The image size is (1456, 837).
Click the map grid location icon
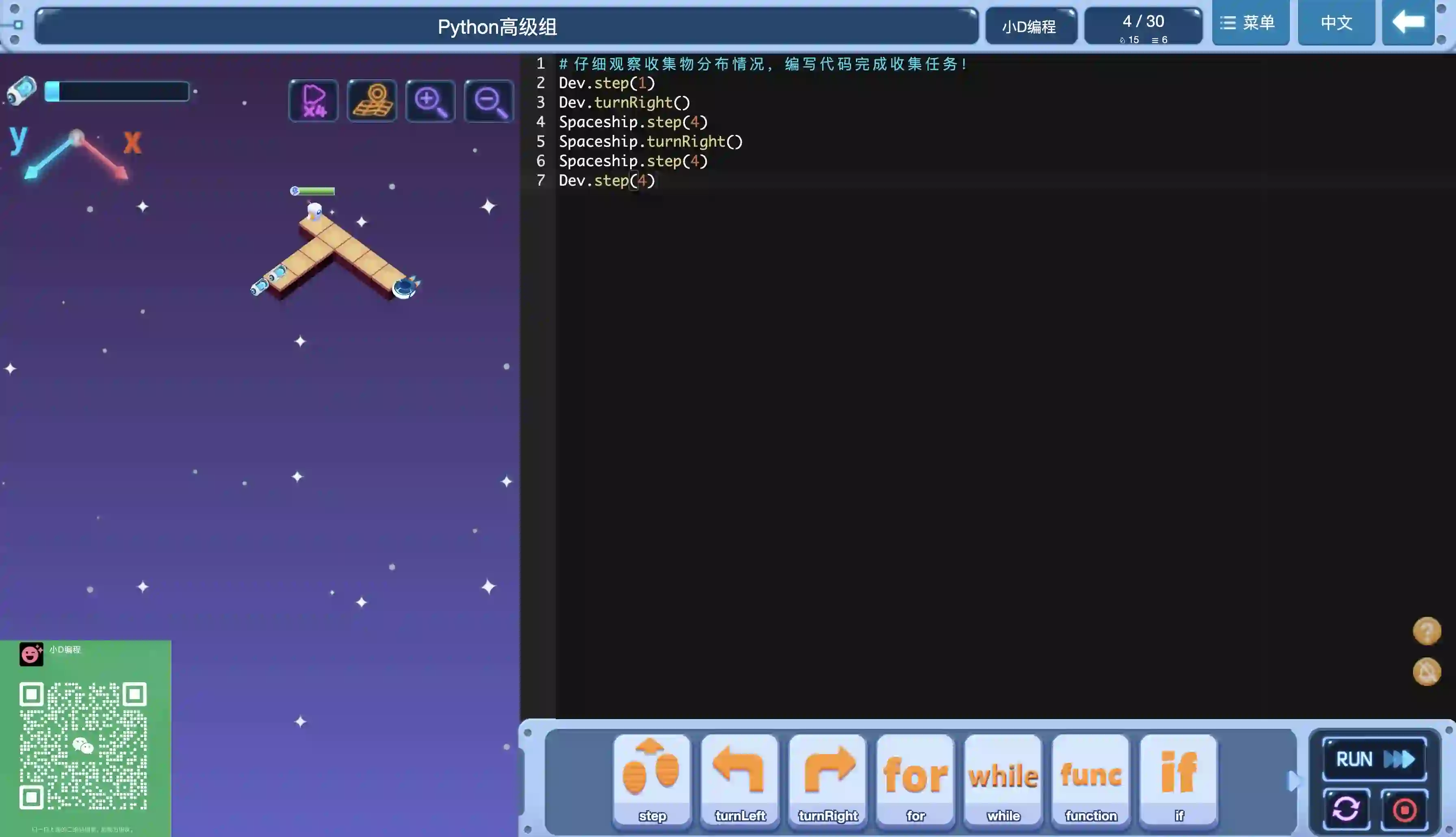372,101
